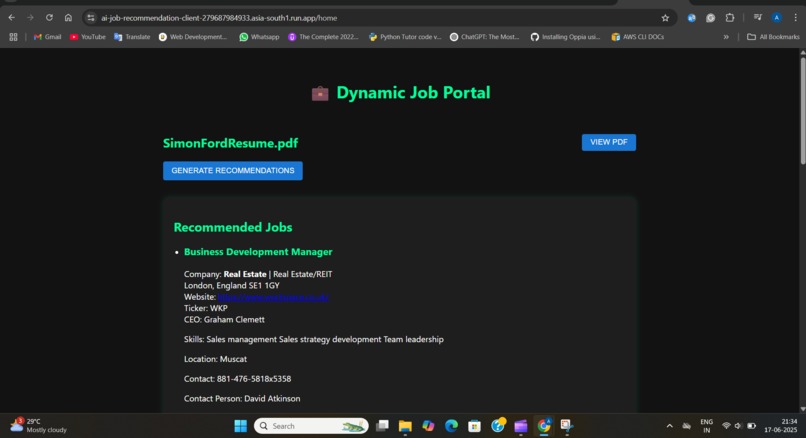Click the 'London, England SE1 1GY' address
The width and height of the screenshot is (806, 438).
[x=232, y=285]
